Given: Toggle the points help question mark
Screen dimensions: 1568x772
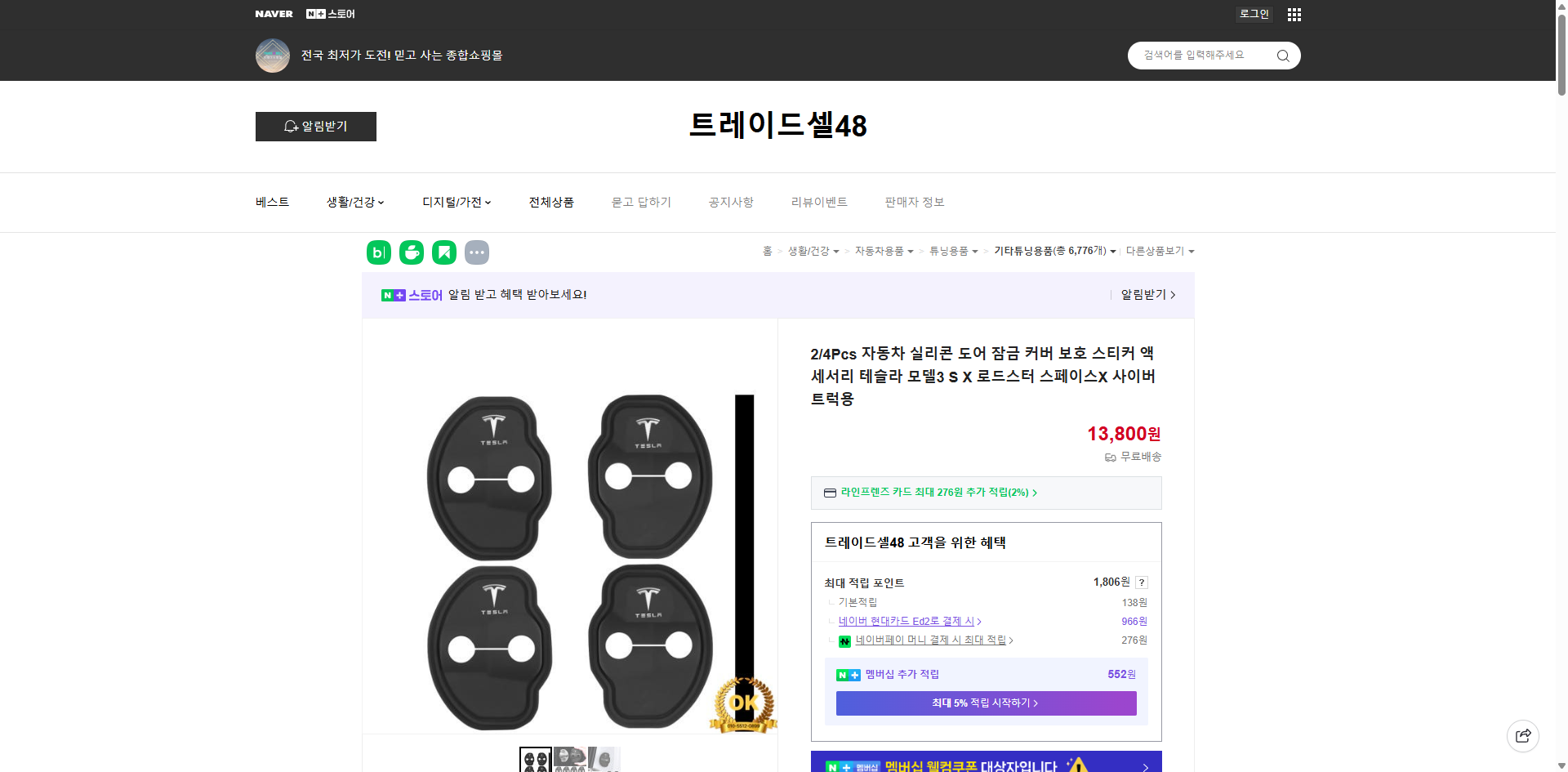Looking at the screenshot, I should tap(1142, 582).
